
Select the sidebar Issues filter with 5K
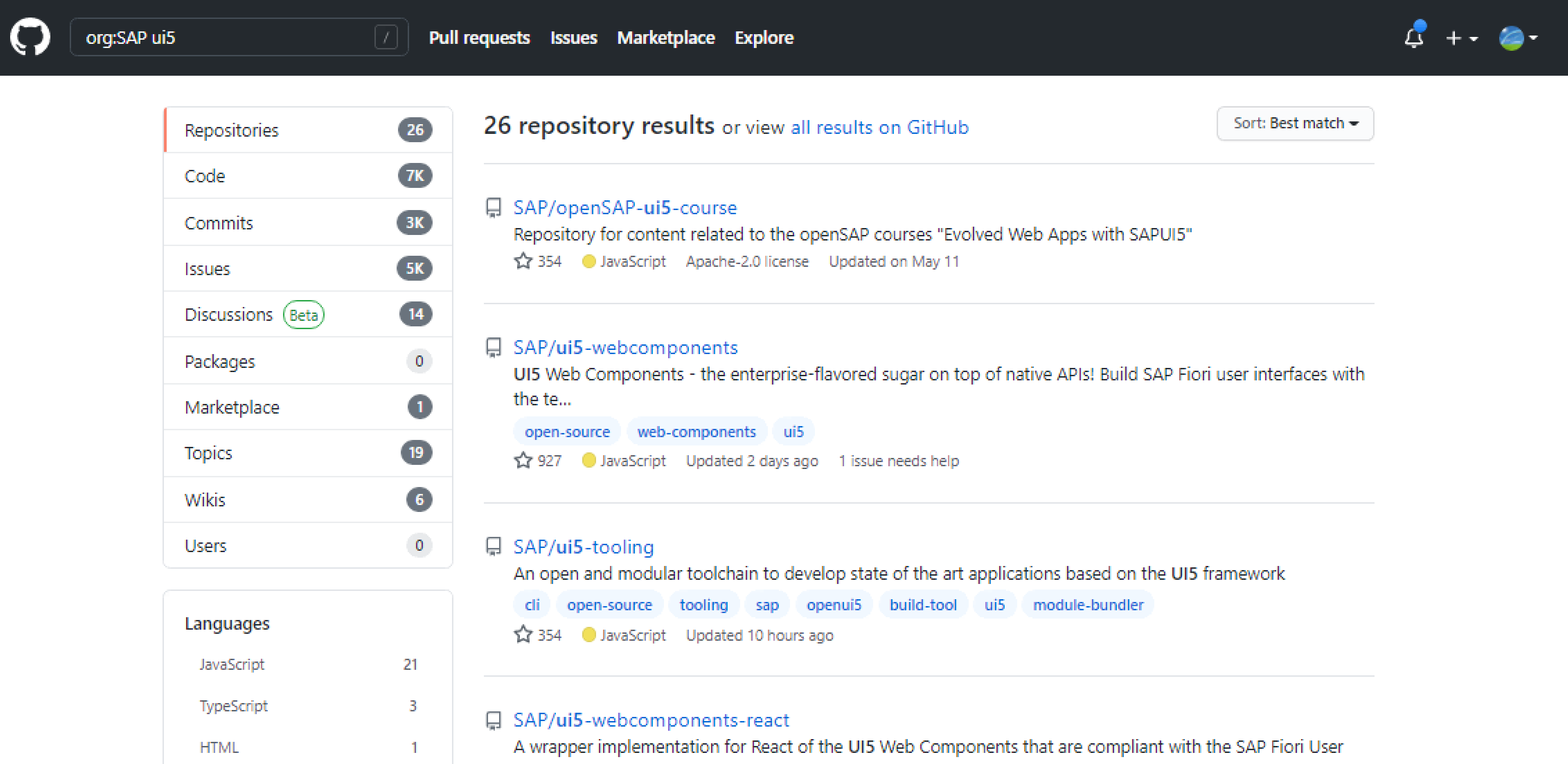coord(308,269)
